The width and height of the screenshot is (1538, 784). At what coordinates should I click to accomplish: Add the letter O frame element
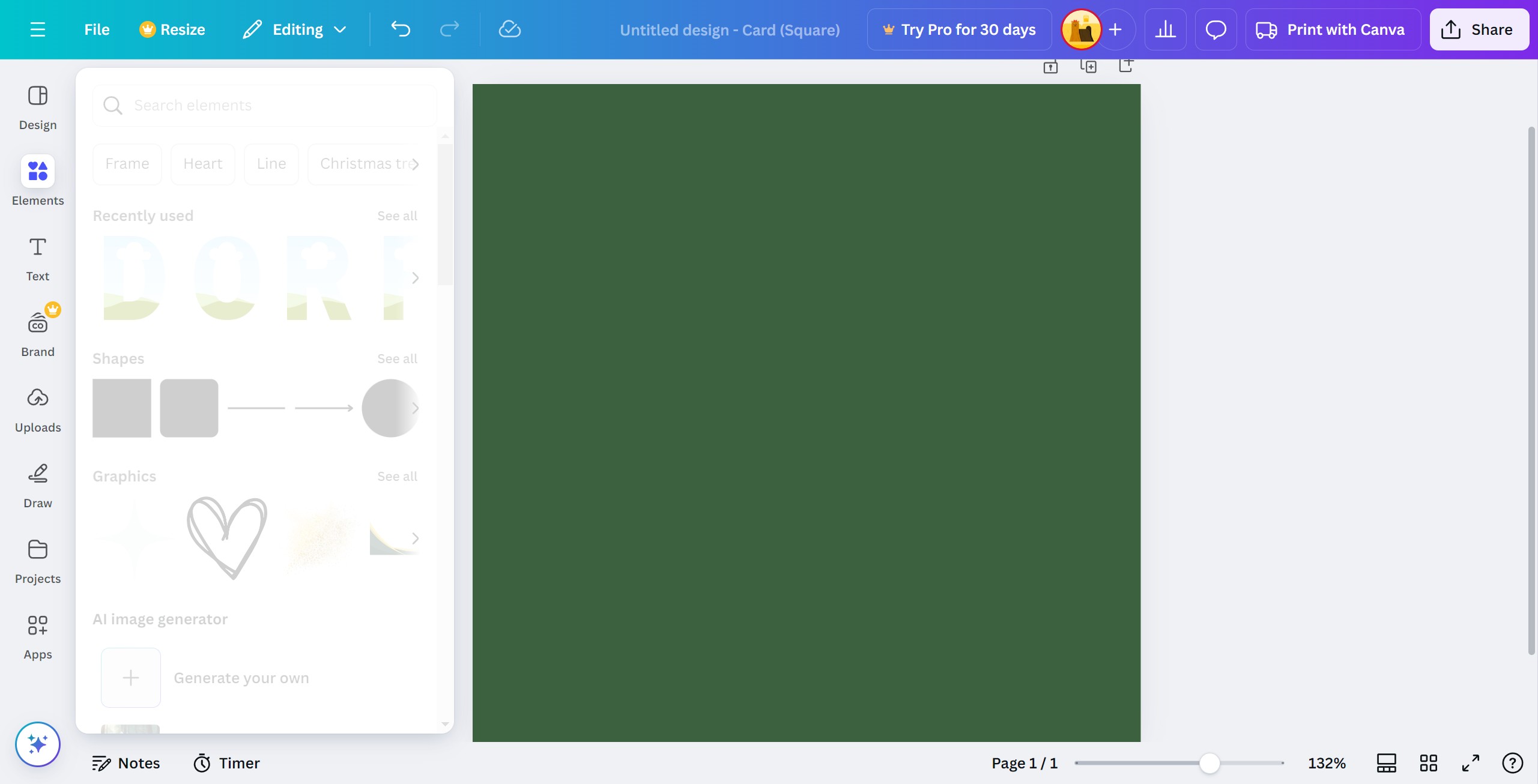point(226,277)
